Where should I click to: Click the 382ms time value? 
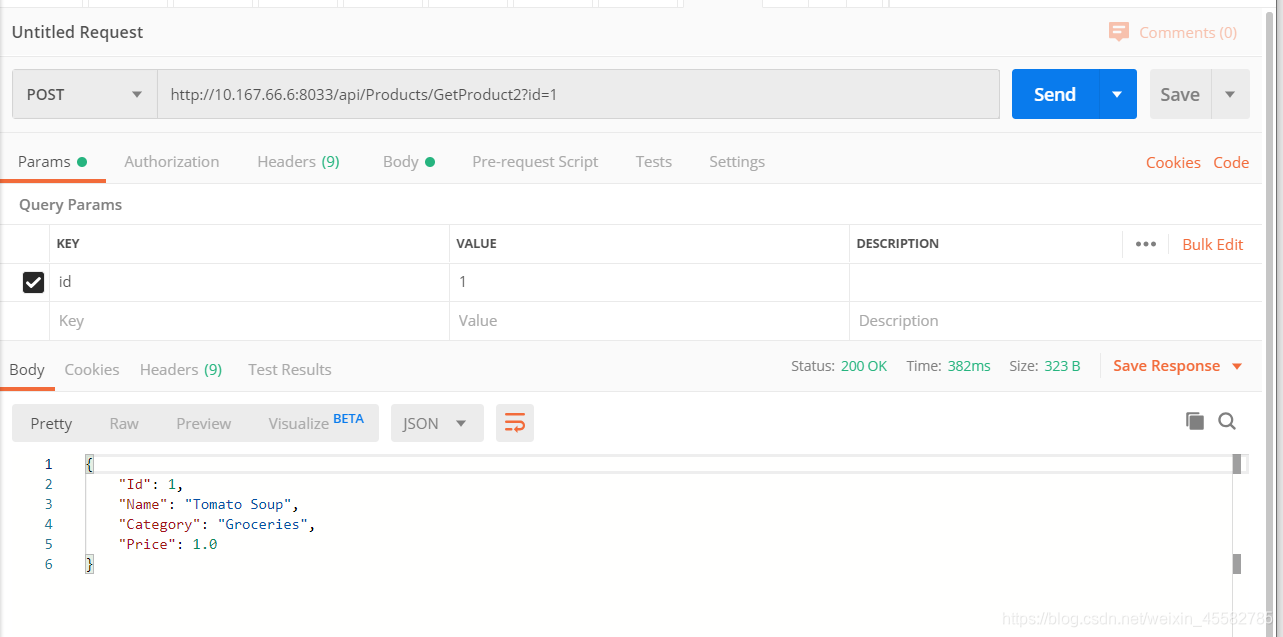pyautogui.click(x=969, y=366)
